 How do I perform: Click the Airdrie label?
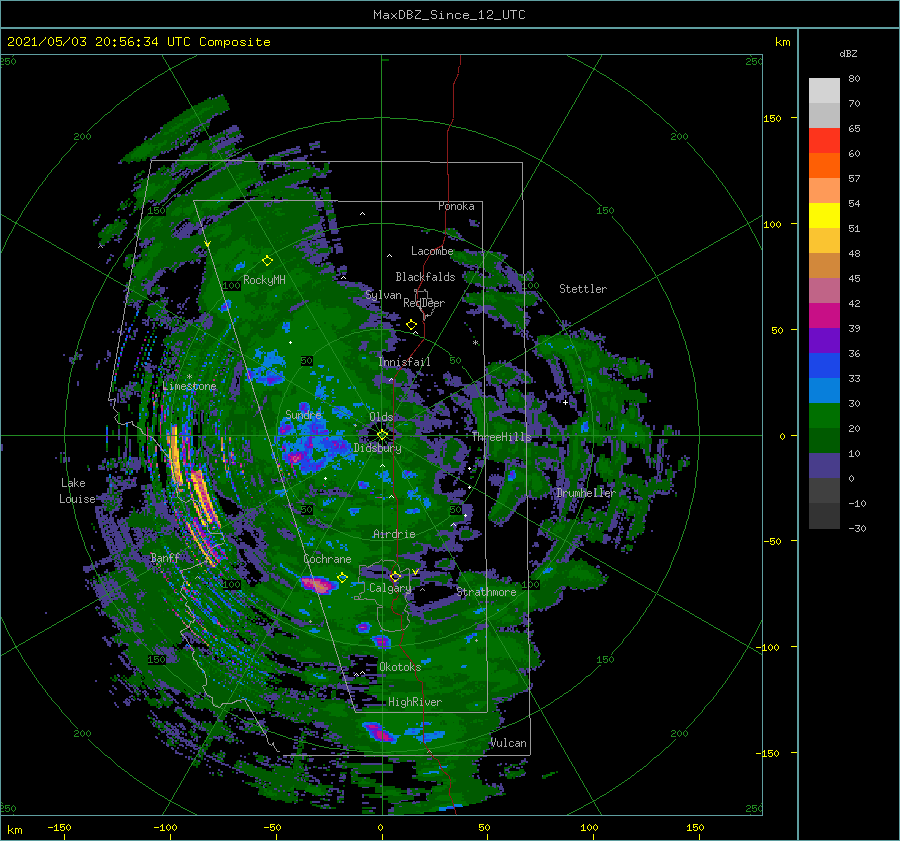(x=394, y=534)
